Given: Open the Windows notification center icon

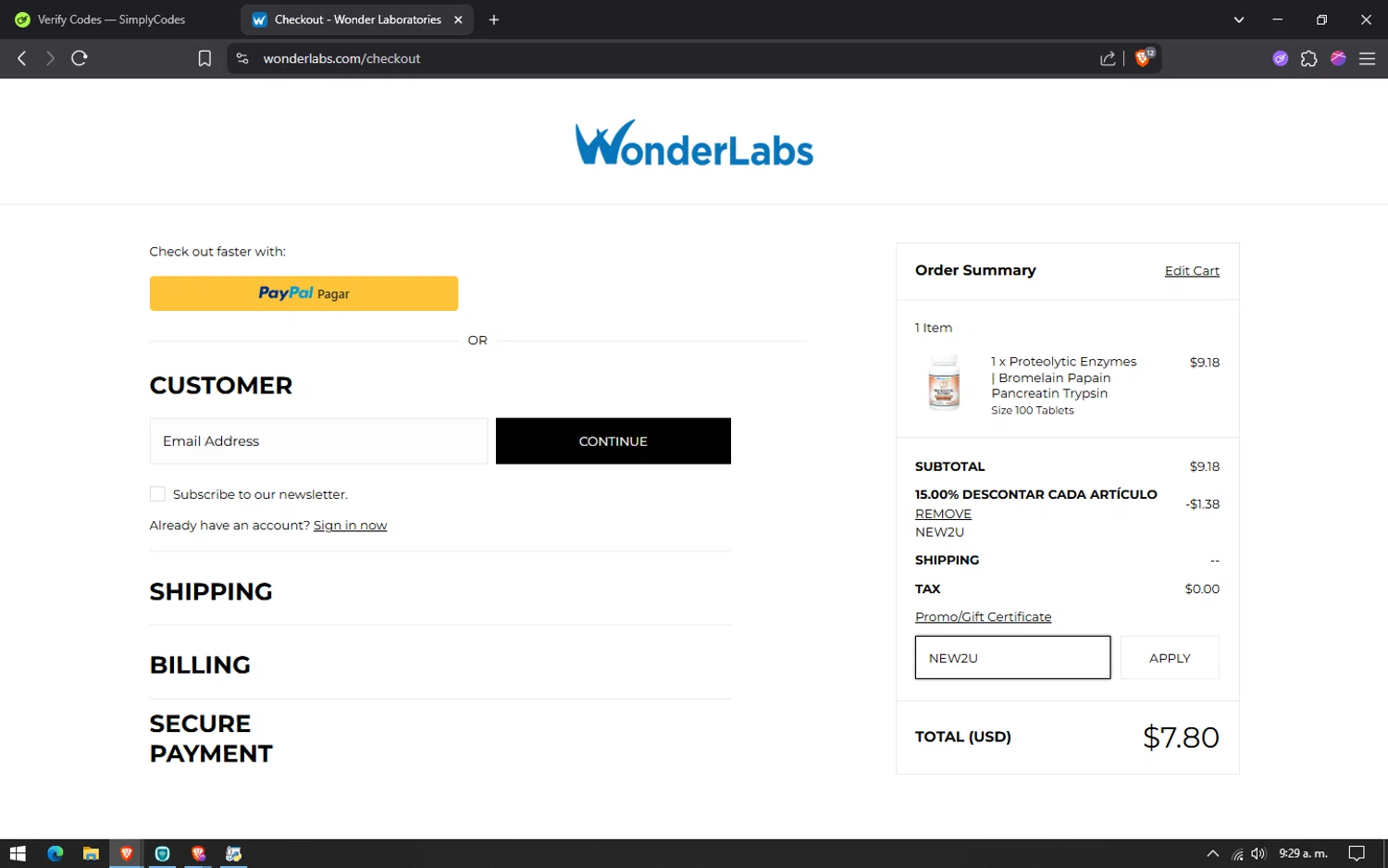Looking at the screenshot, I should click(1357, 853).
